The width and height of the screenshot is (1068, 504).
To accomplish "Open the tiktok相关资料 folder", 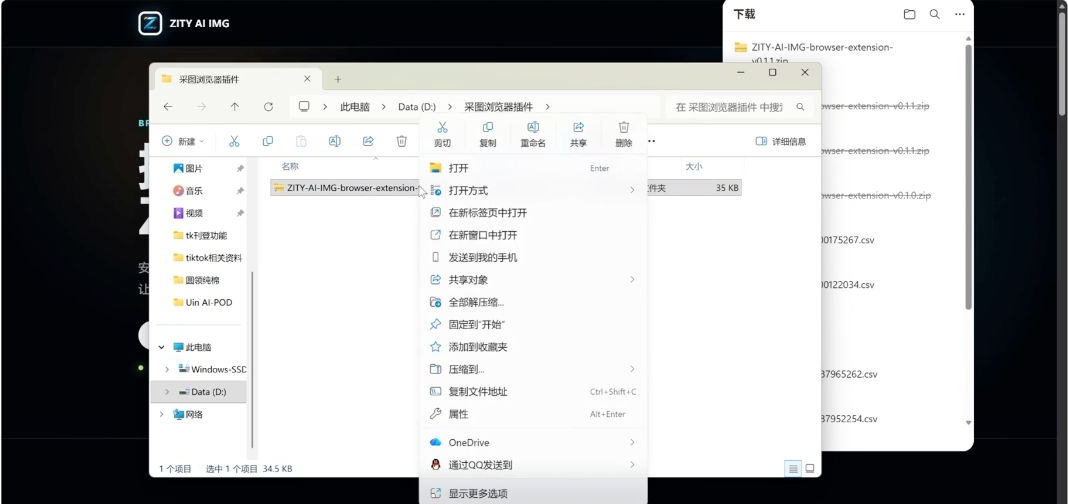I will click(x=208, y=257).
